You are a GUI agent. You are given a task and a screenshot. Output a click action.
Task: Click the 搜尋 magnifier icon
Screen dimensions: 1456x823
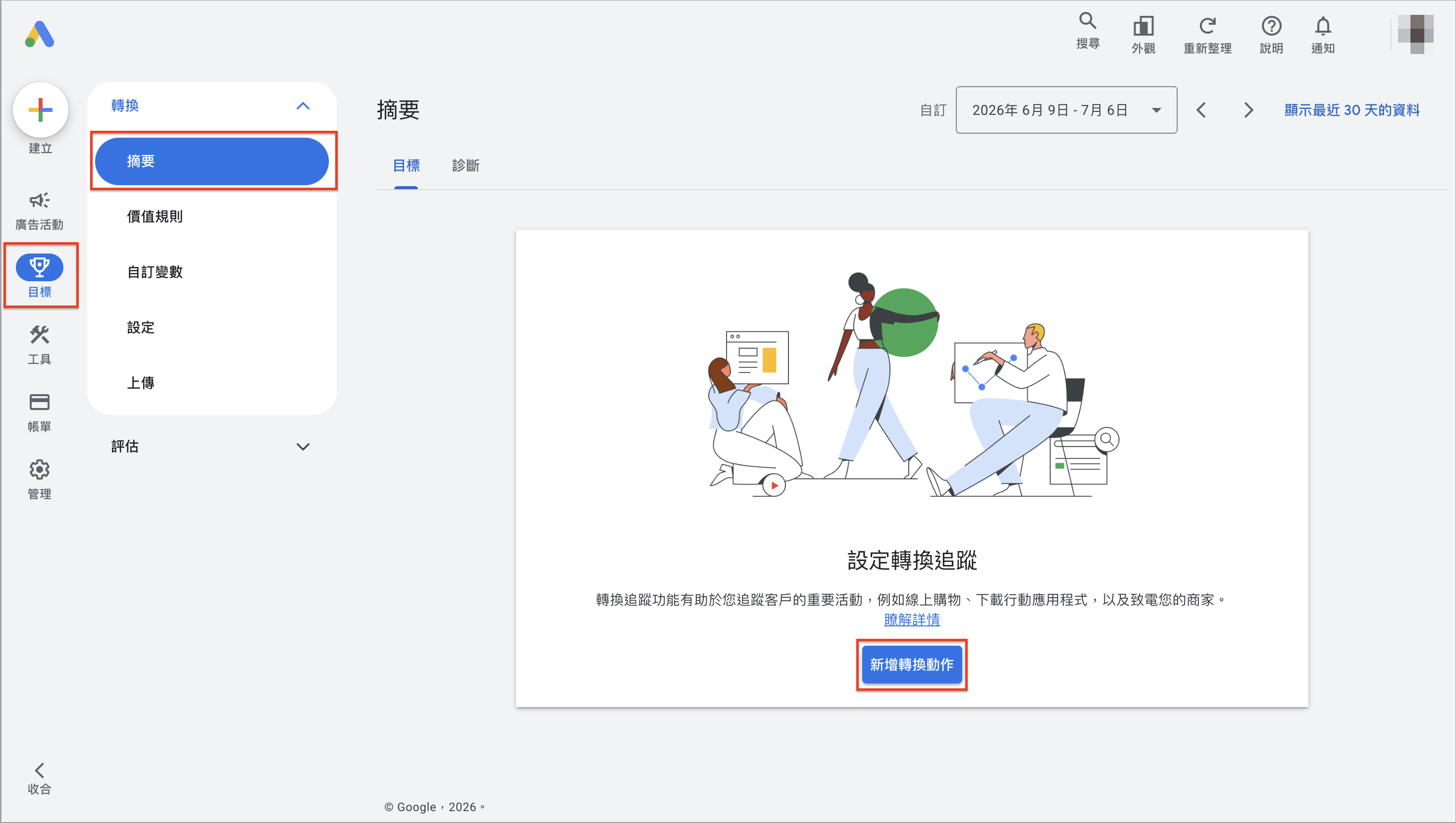tap(1088, 21)
